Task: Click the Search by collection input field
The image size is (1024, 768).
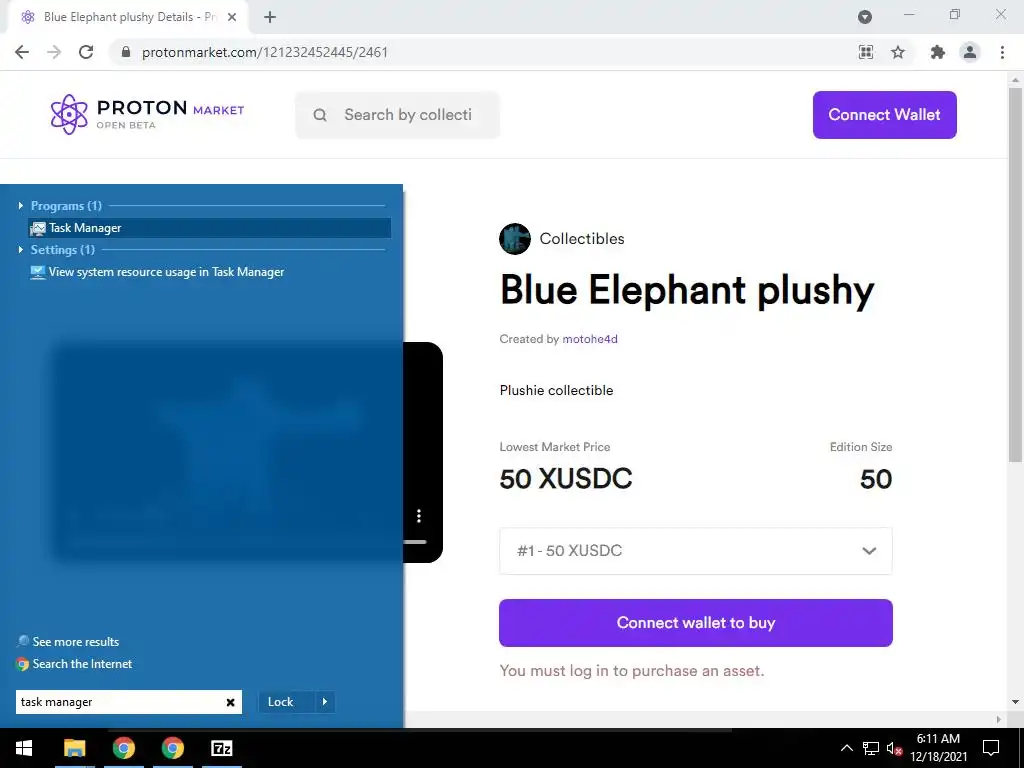Action: pyautogui.click(x=397, y=115)
